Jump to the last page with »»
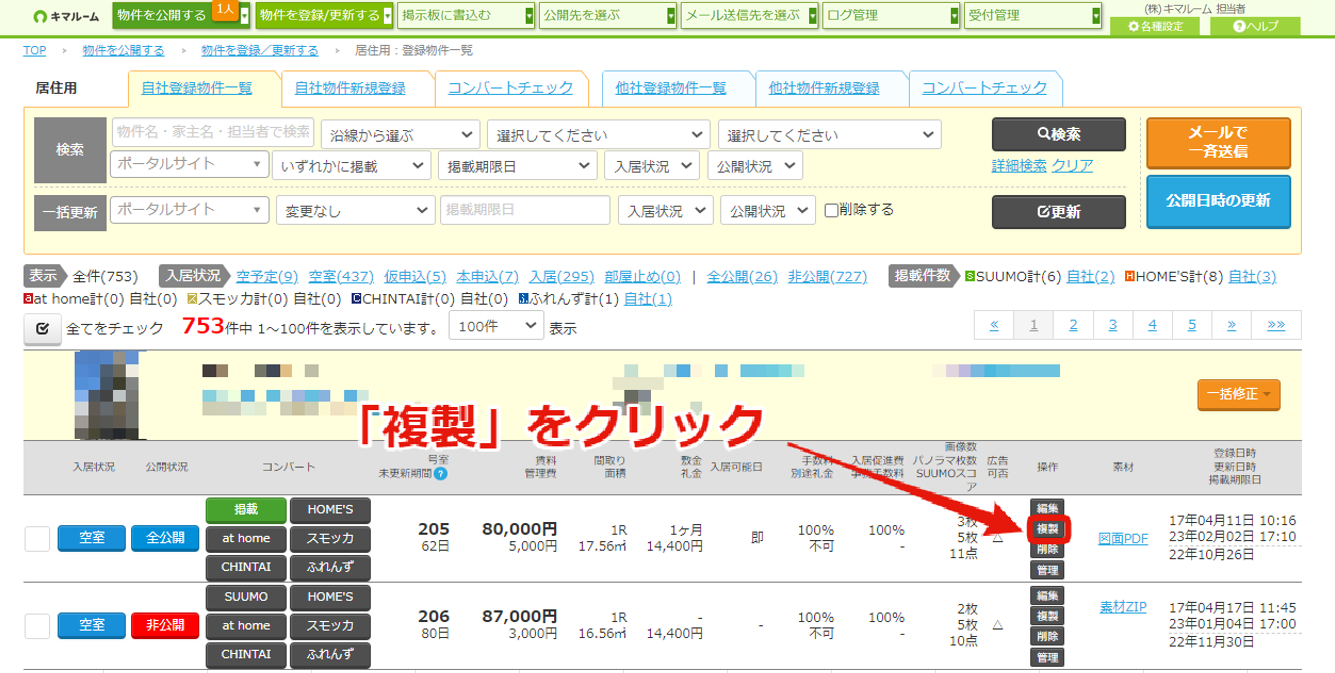This screenshot has height=673, width=1335. point(1276,325)
